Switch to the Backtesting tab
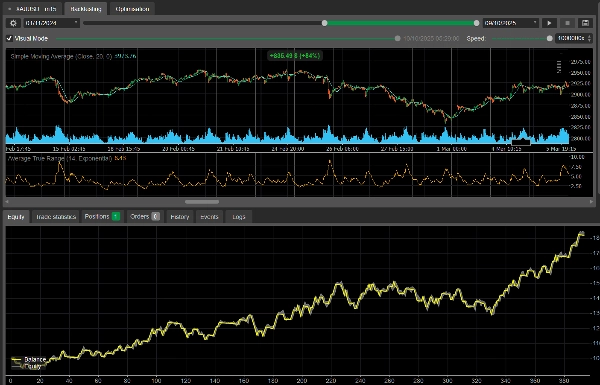Screen dimensions: 600x385 [x=86, y=9]
